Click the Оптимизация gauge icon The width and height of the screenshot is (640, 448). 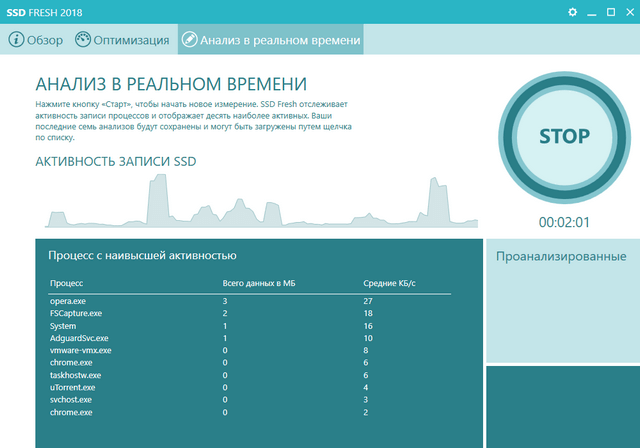point(82,40)
